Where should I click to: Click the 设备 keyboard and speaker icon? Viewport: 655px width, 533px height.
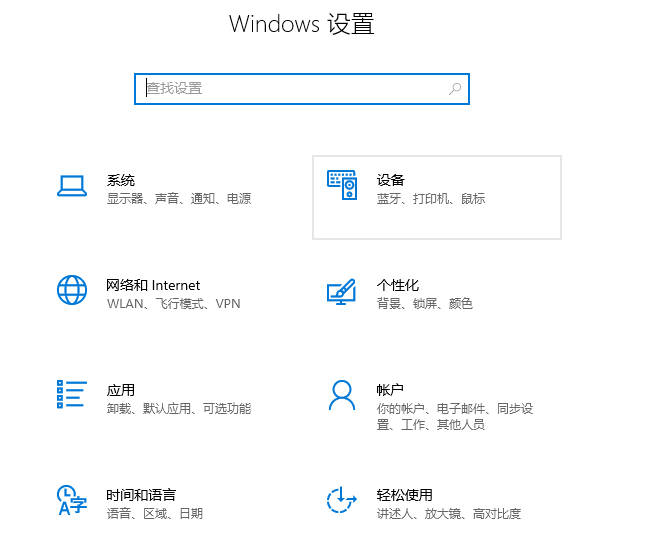342,185
